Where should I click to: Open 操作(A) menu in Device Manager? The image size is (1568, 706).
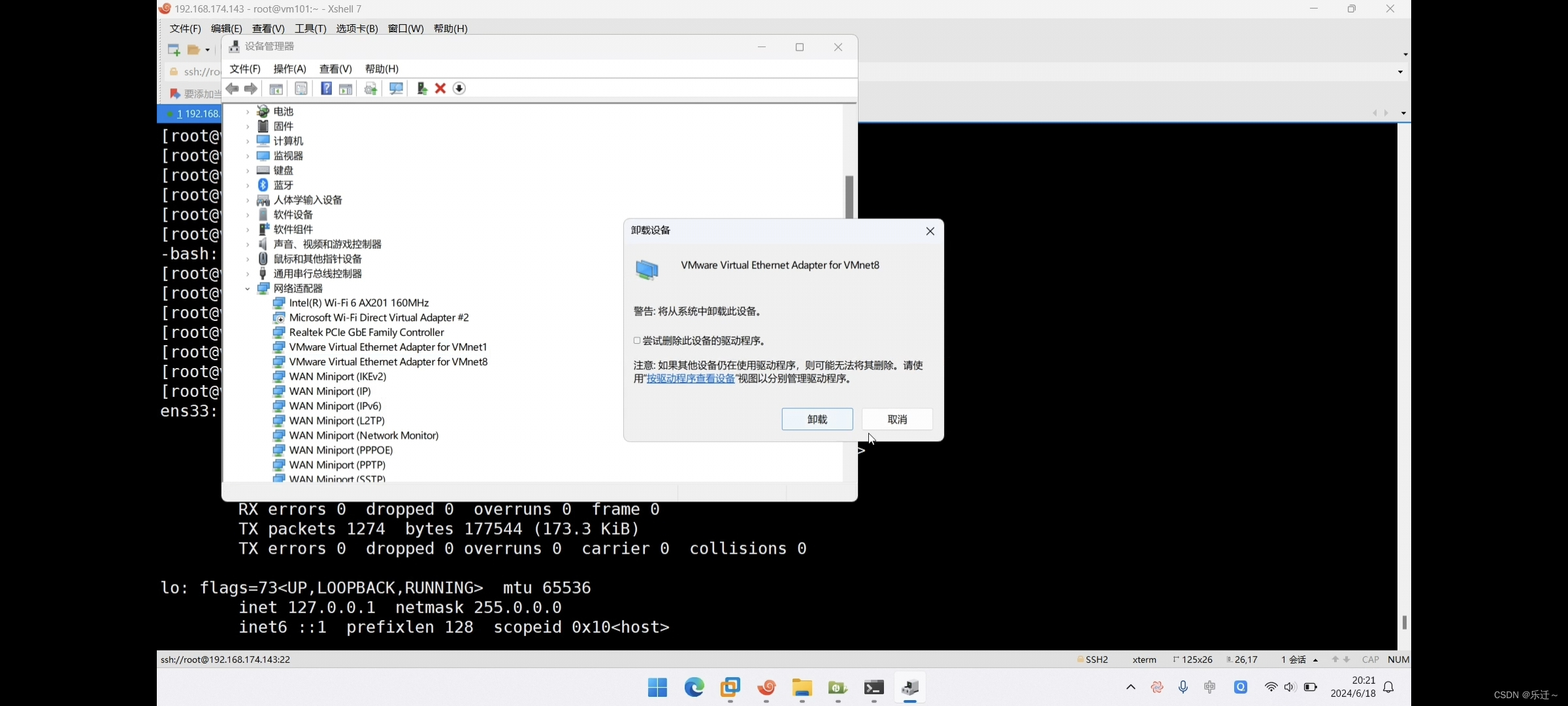click(x=289, y=69)
